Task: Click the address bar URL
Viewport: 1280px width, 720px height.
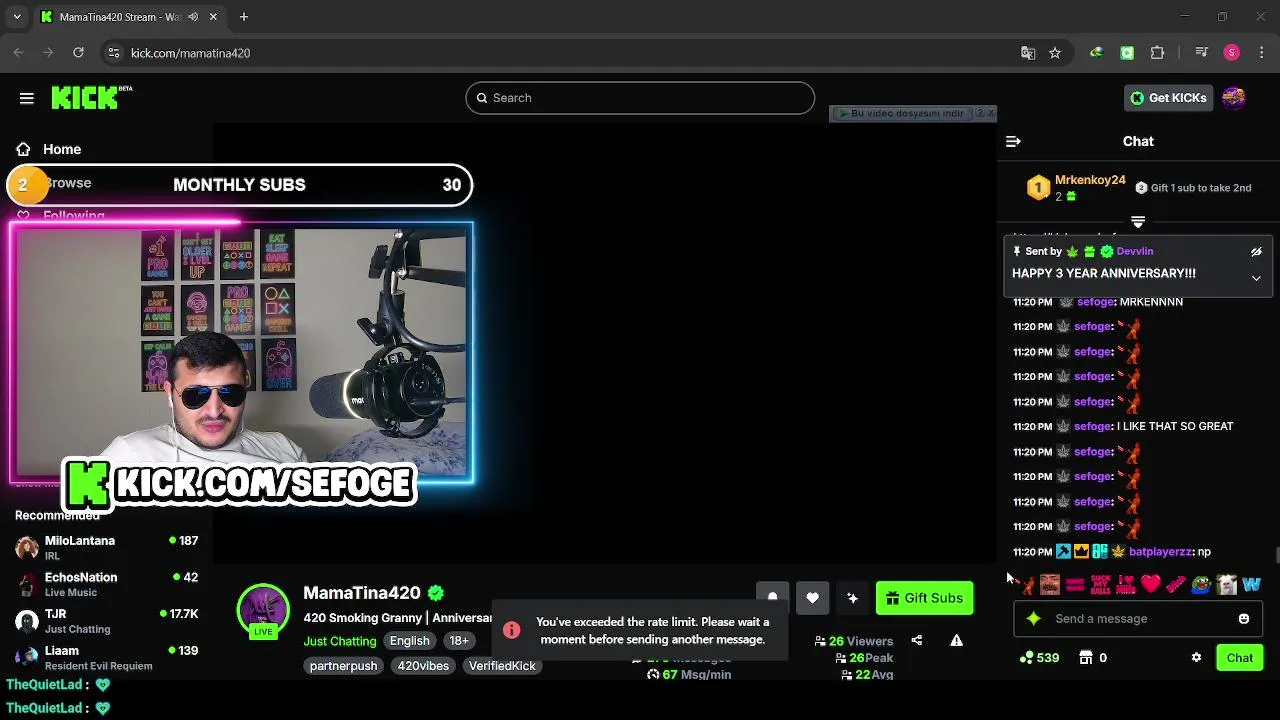Action: tap(190, 53)
